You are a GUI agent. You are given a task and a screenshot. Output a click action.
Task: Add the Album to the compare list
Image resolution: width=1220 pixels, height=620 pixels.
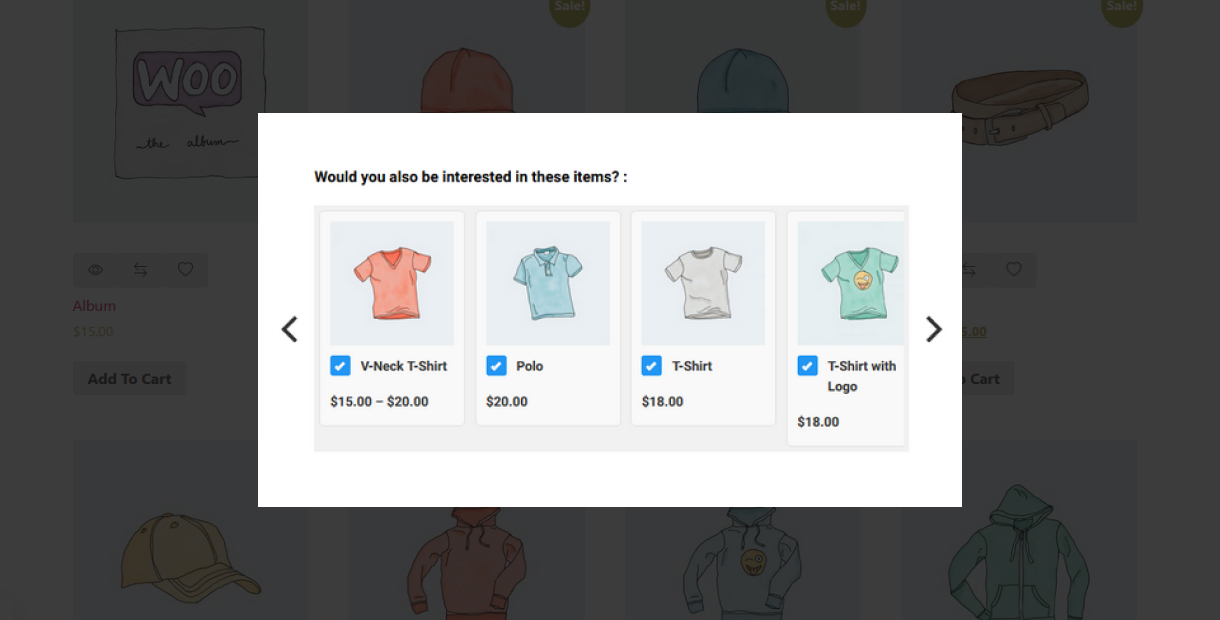click(x=140, y=269)
